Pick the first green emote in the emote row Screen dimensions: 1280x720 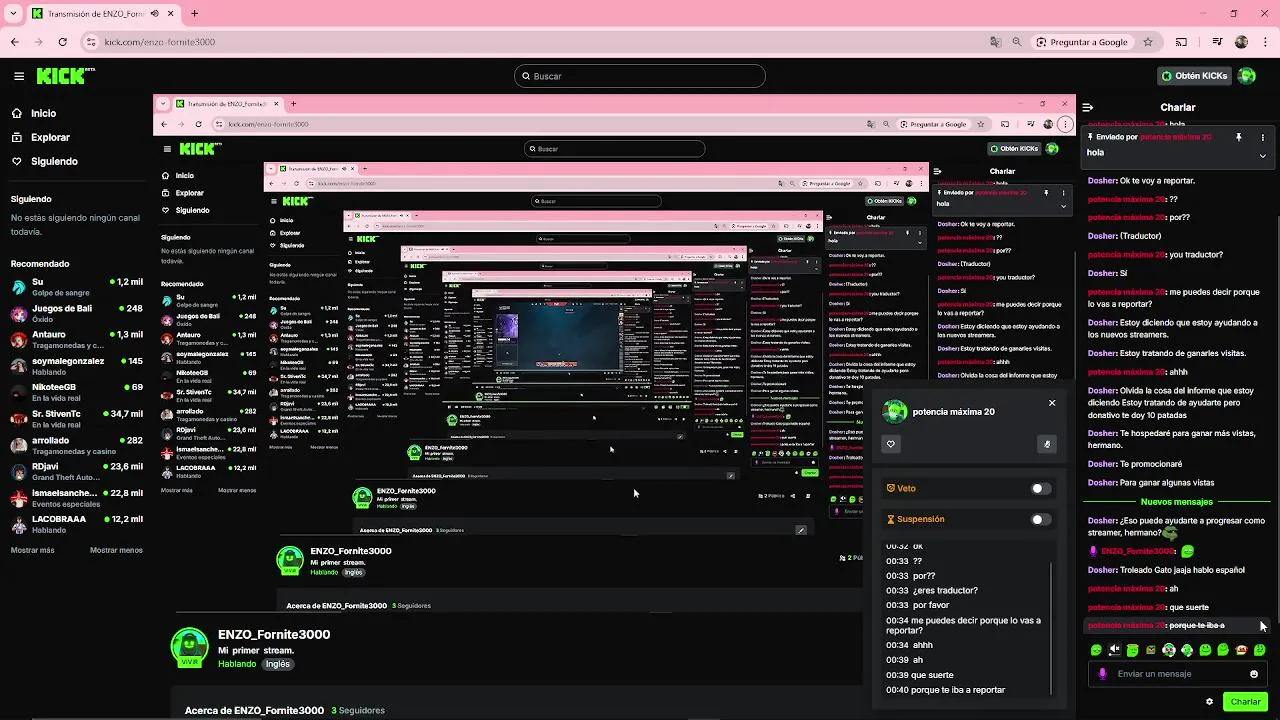point(1096,650)
